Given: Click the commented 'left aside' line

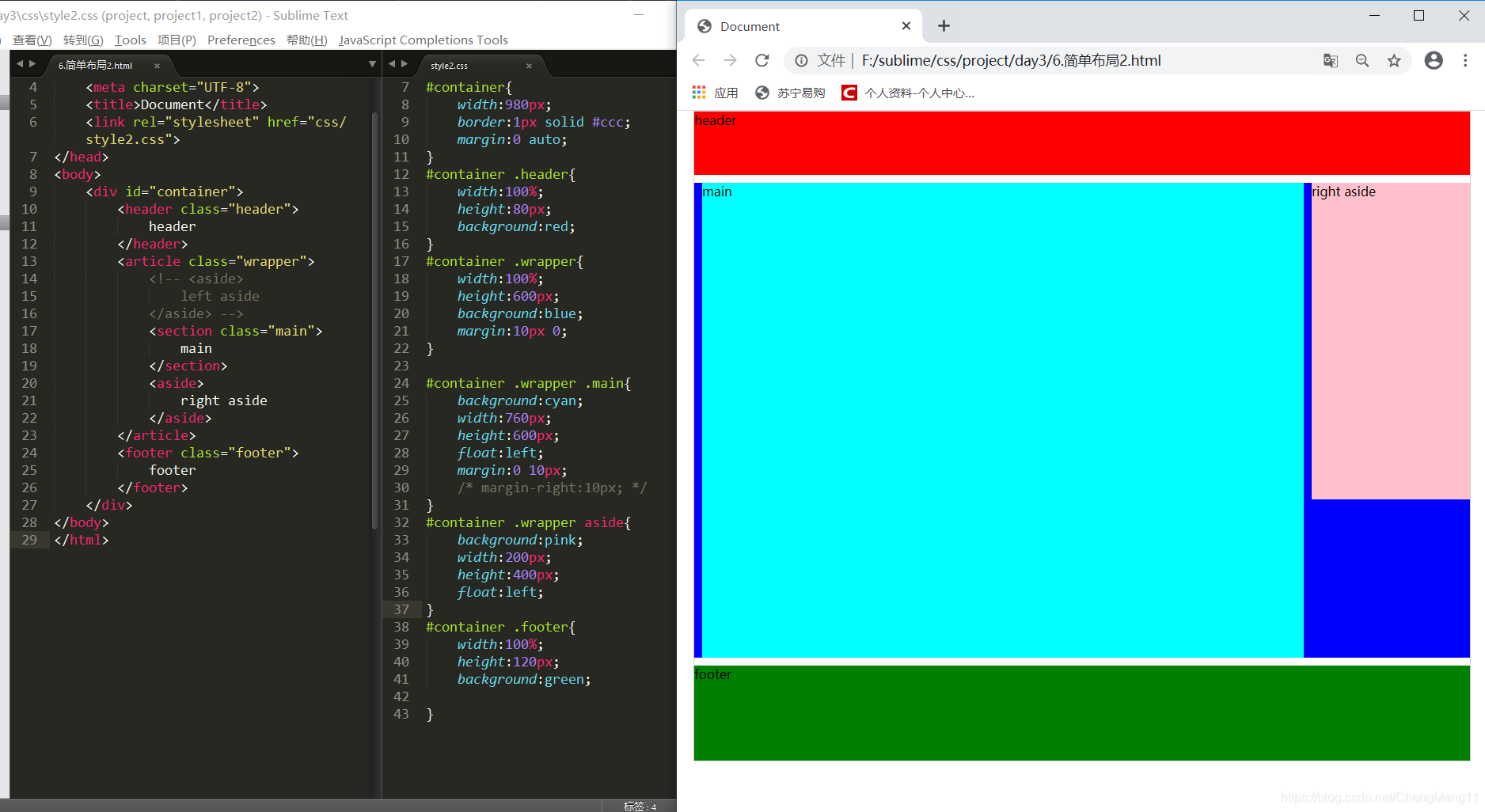Looking at the screenshot, I should 220,296.
